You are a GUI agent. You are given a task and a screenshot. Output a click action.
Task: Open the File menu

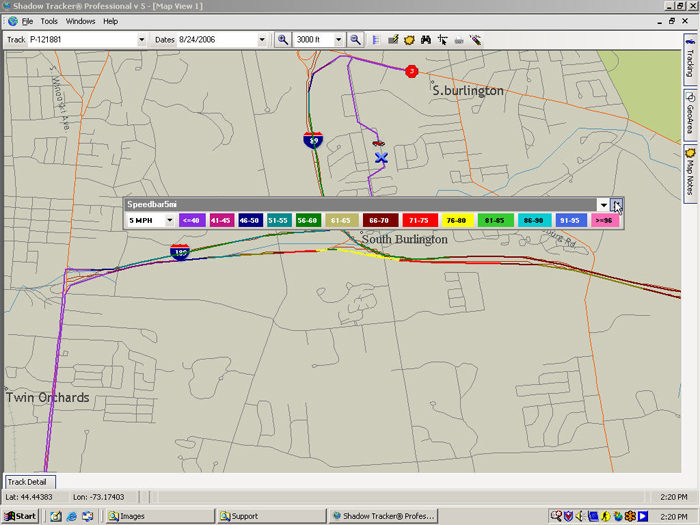tap(27, 21)
